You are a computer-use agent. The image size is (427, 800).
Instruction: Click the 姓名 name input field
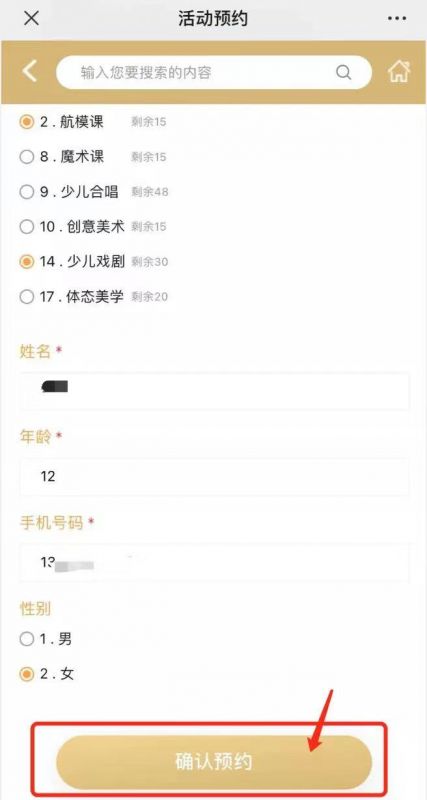214,391
